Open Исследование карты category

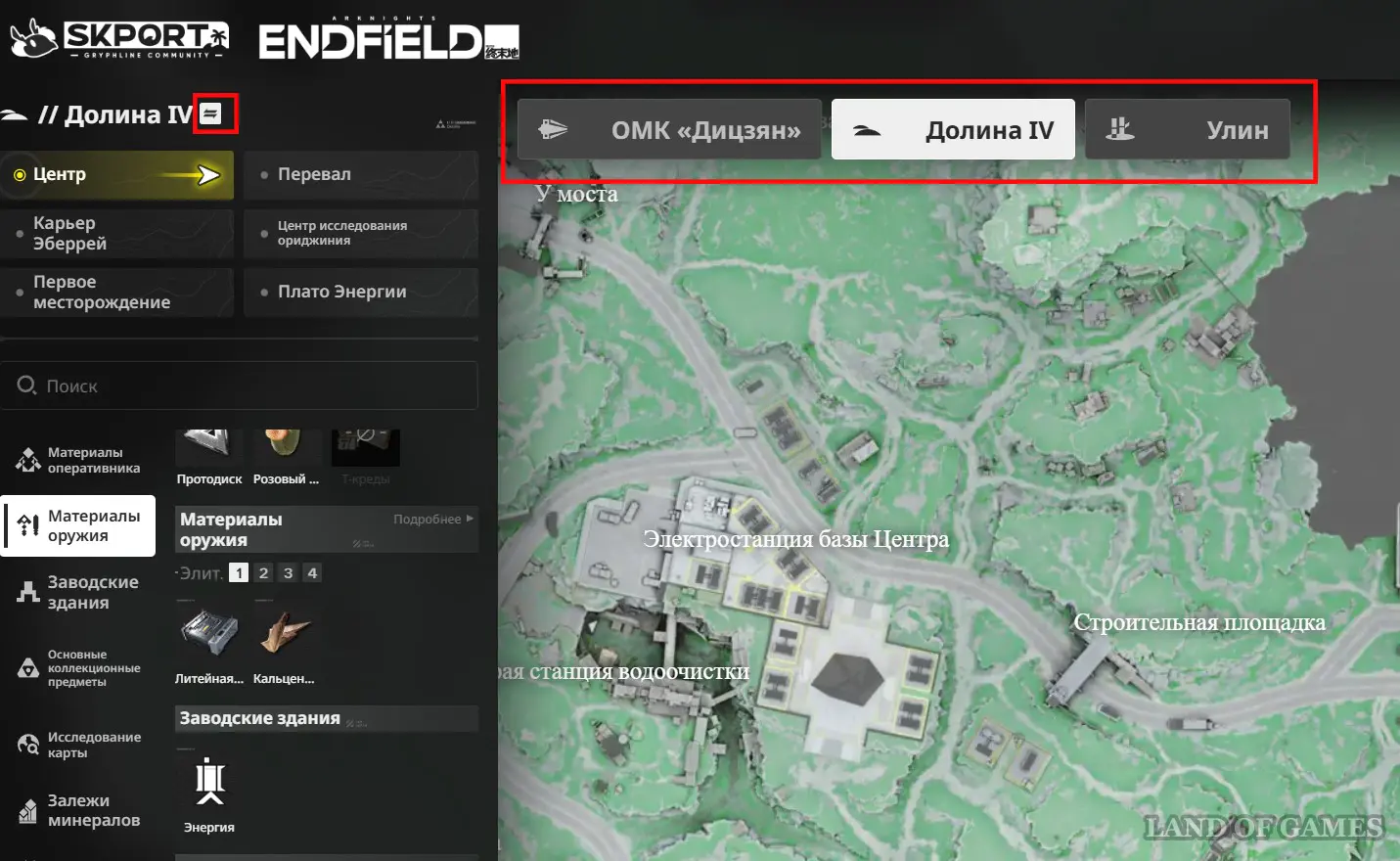pos(78,745)
